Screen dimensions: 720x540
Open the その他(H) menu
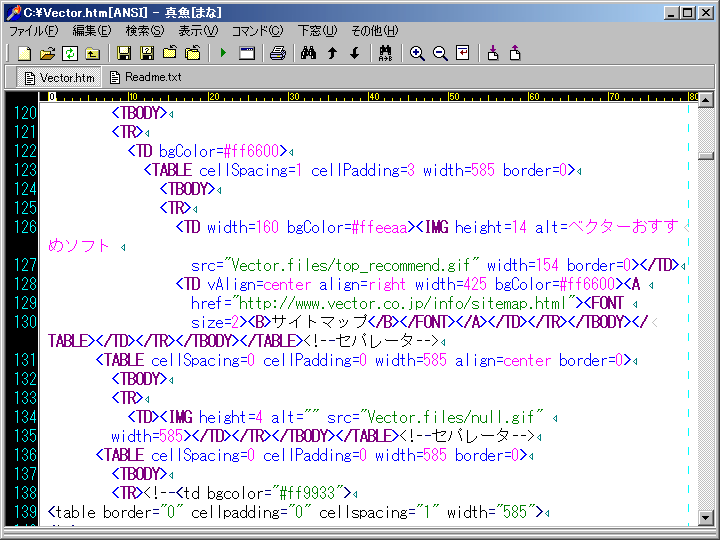pos(375,31)
